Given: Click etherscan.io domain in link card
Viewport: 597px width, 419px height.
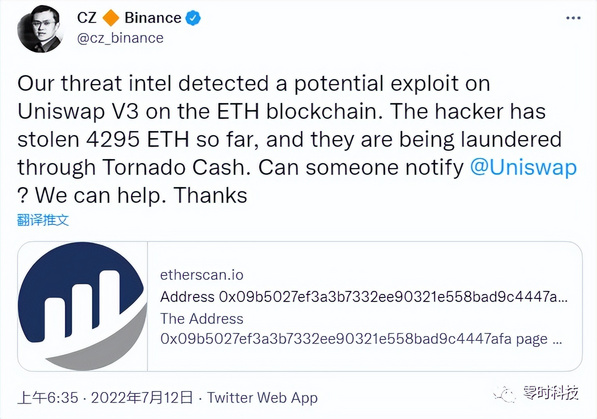Looking at the screenshot, I should pyautogui.click(x=202, y=275).
